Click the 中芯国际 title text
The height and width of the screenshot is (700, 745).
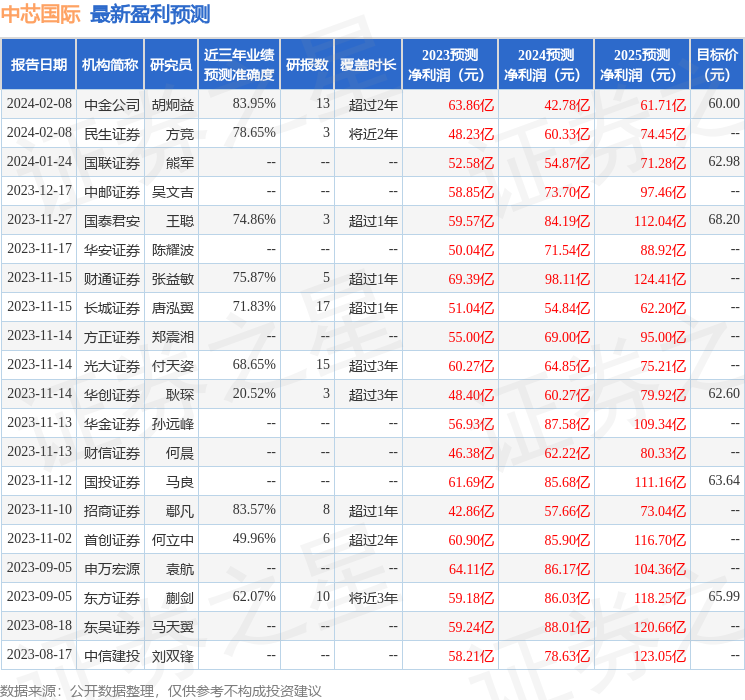(x=41, y=14)
